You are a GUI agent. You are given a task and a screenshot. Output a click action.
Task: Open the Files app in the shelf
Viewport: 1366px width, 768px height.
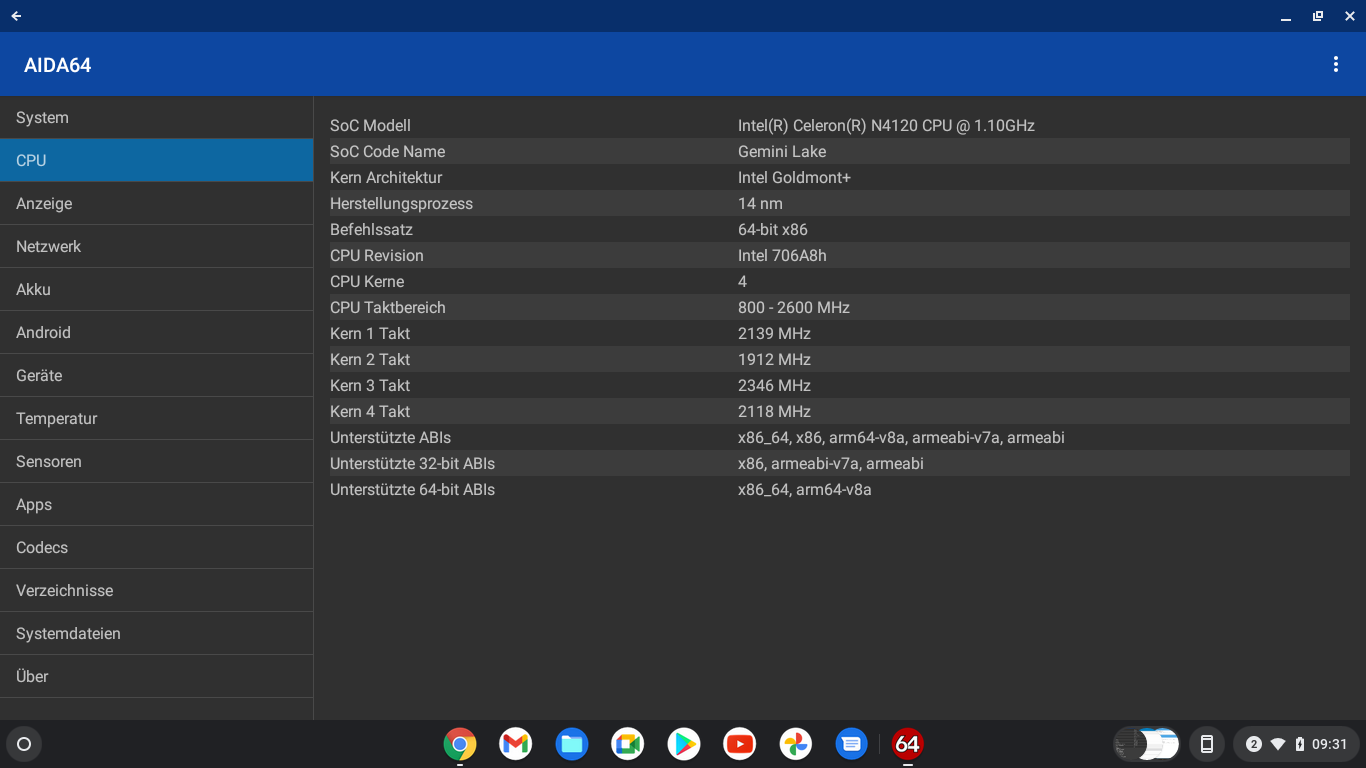tap(572, 744)
